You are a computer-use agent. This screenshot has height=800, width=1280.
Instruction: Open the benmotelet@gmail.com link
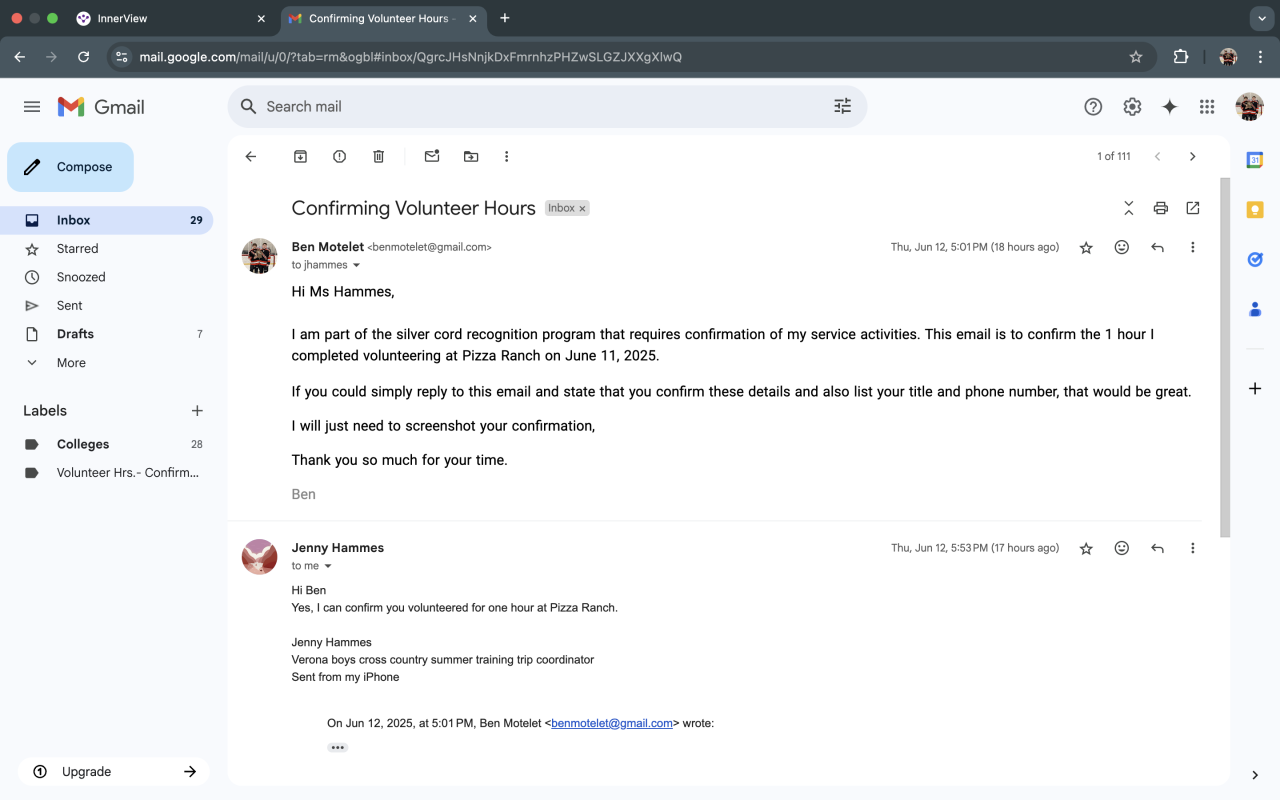[x=611, y=723]
